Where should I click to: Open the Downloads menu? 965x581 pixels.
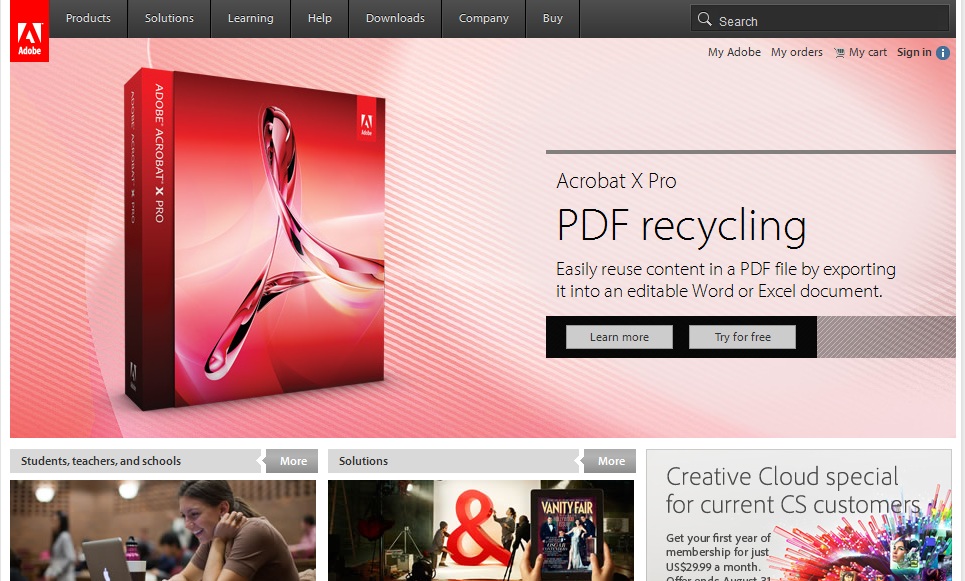[x=395, y=18]
